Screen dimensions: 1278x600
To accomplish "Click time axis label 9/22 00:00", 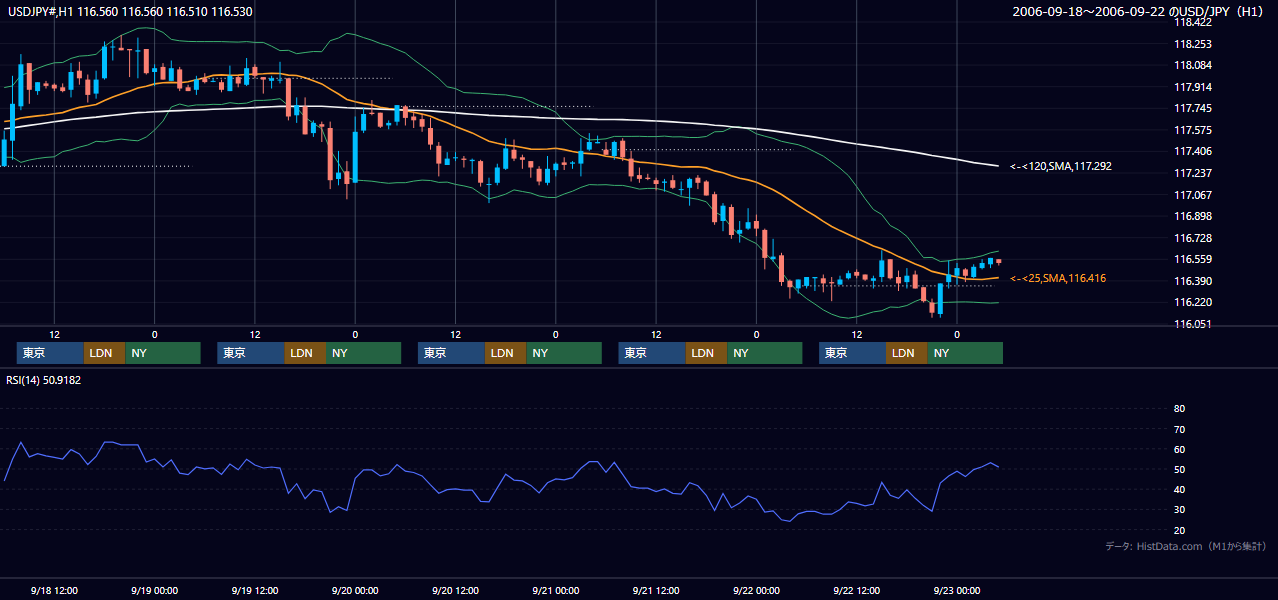I will (756, 590).
